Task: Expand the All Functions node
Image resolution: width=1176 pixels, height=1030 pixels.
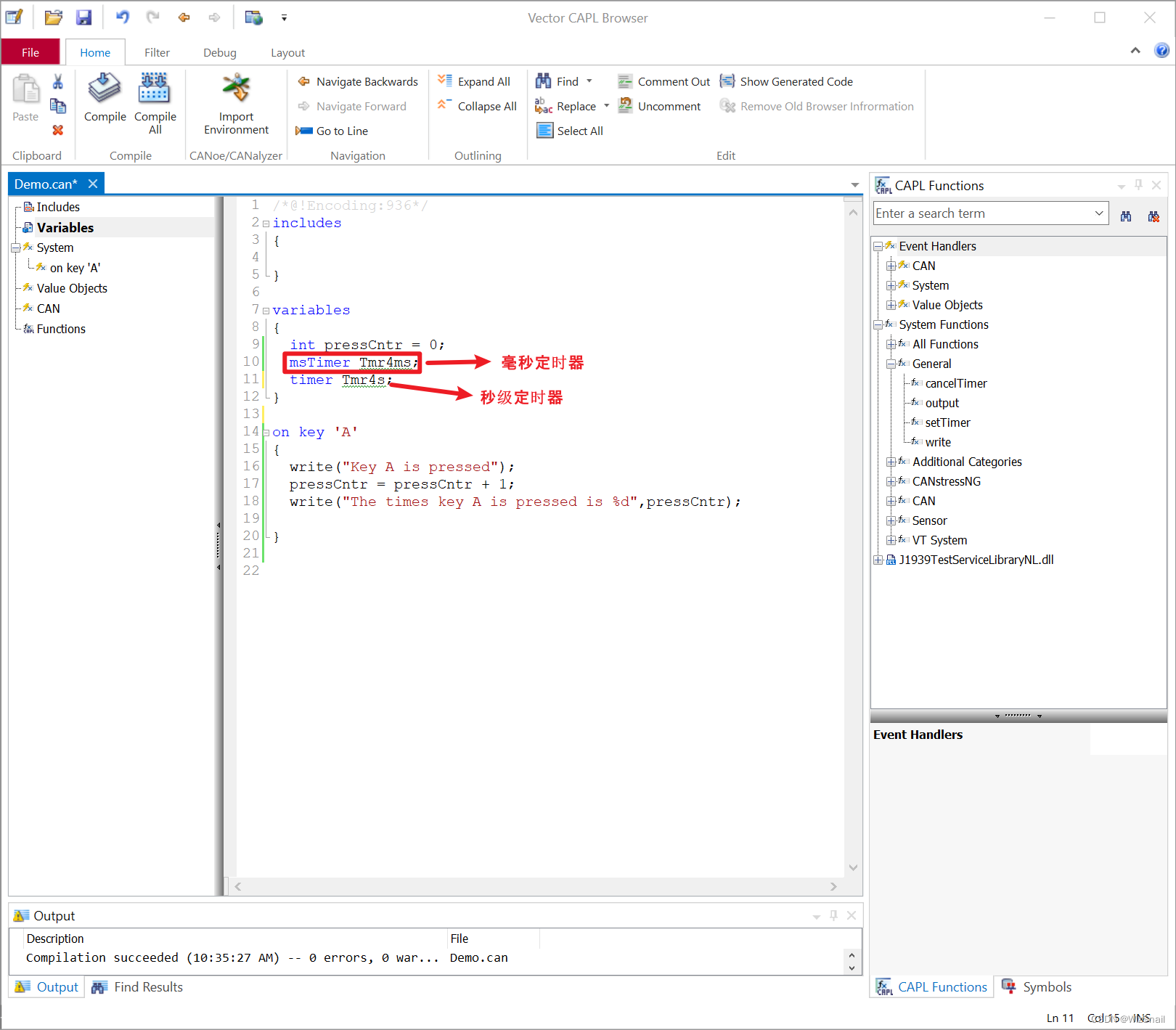Action: (x=891, y=345)
